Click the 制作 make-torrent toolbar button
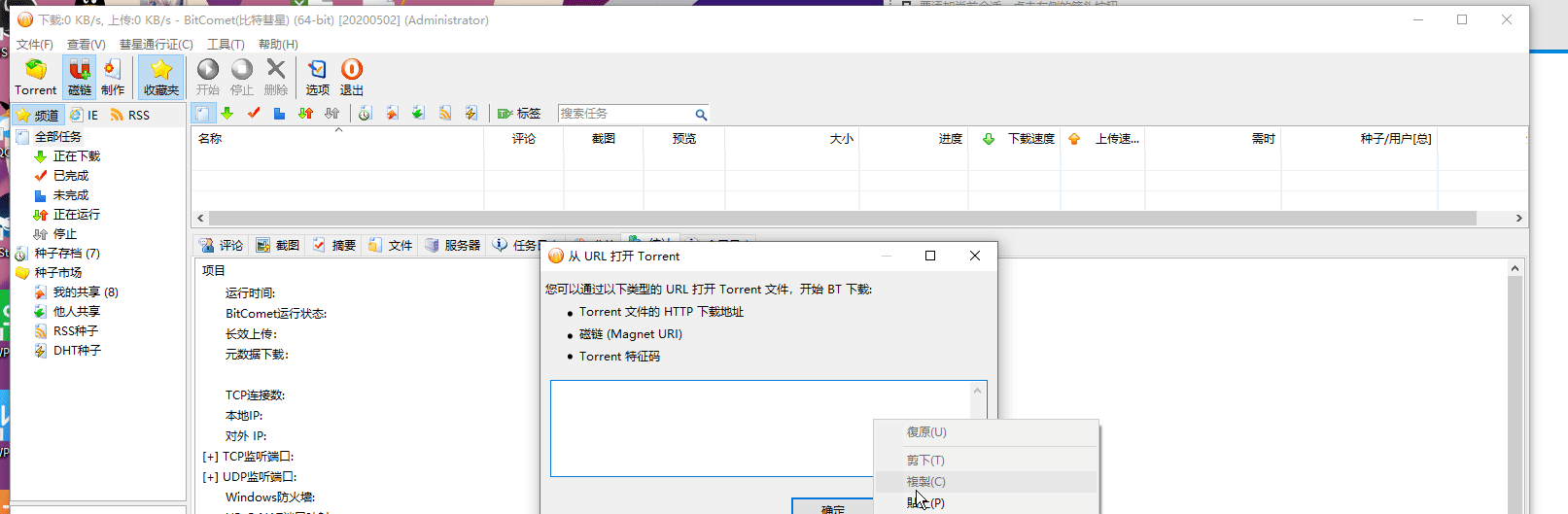 click(x=113, y=77)
